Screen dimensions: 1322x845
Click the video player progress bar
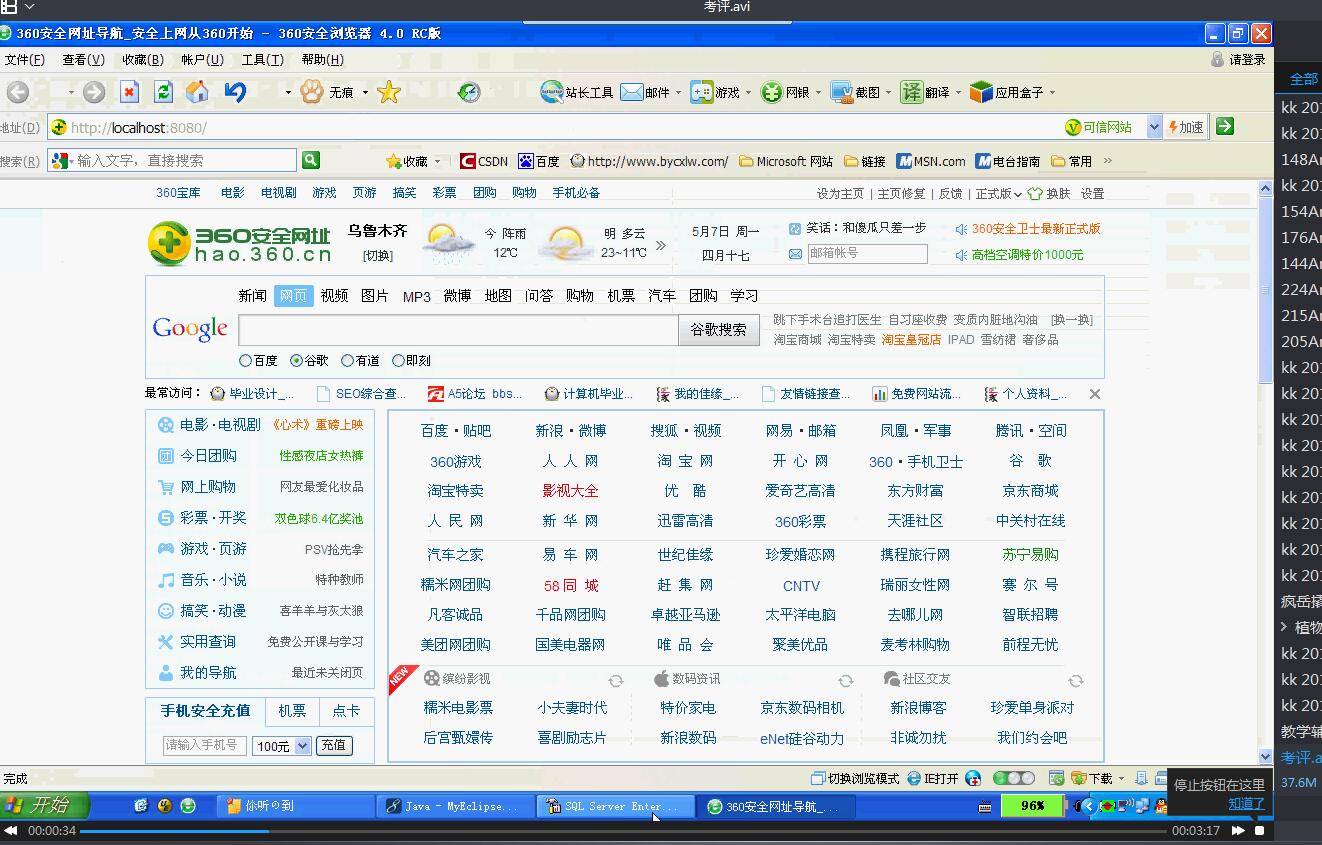pos(622,831)
